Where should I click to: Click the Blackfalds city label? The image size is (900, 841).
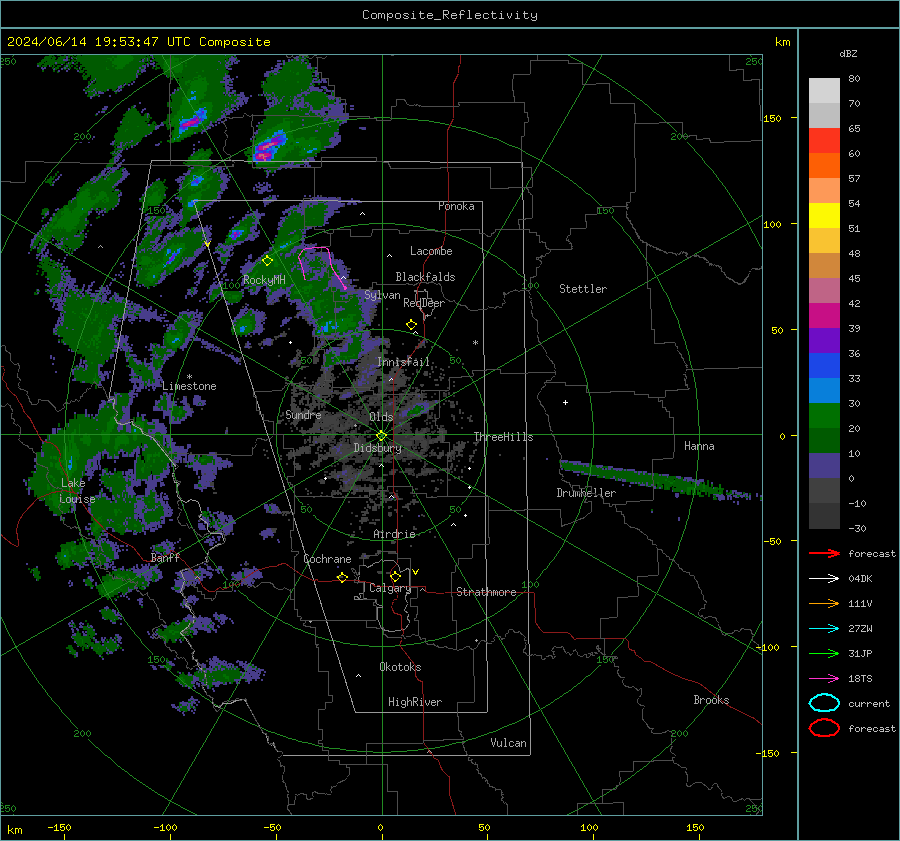(425, 277)
